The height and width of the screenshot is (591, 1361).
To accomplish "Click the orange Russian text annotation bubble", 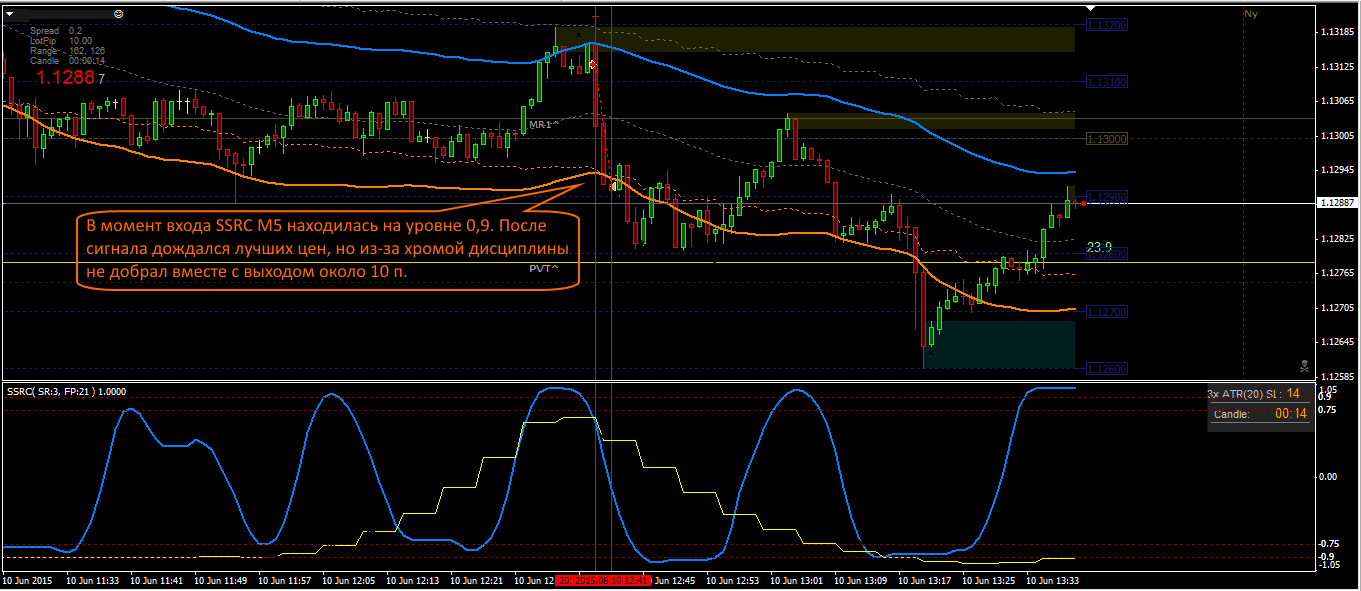I will click(x=328, y=248).
